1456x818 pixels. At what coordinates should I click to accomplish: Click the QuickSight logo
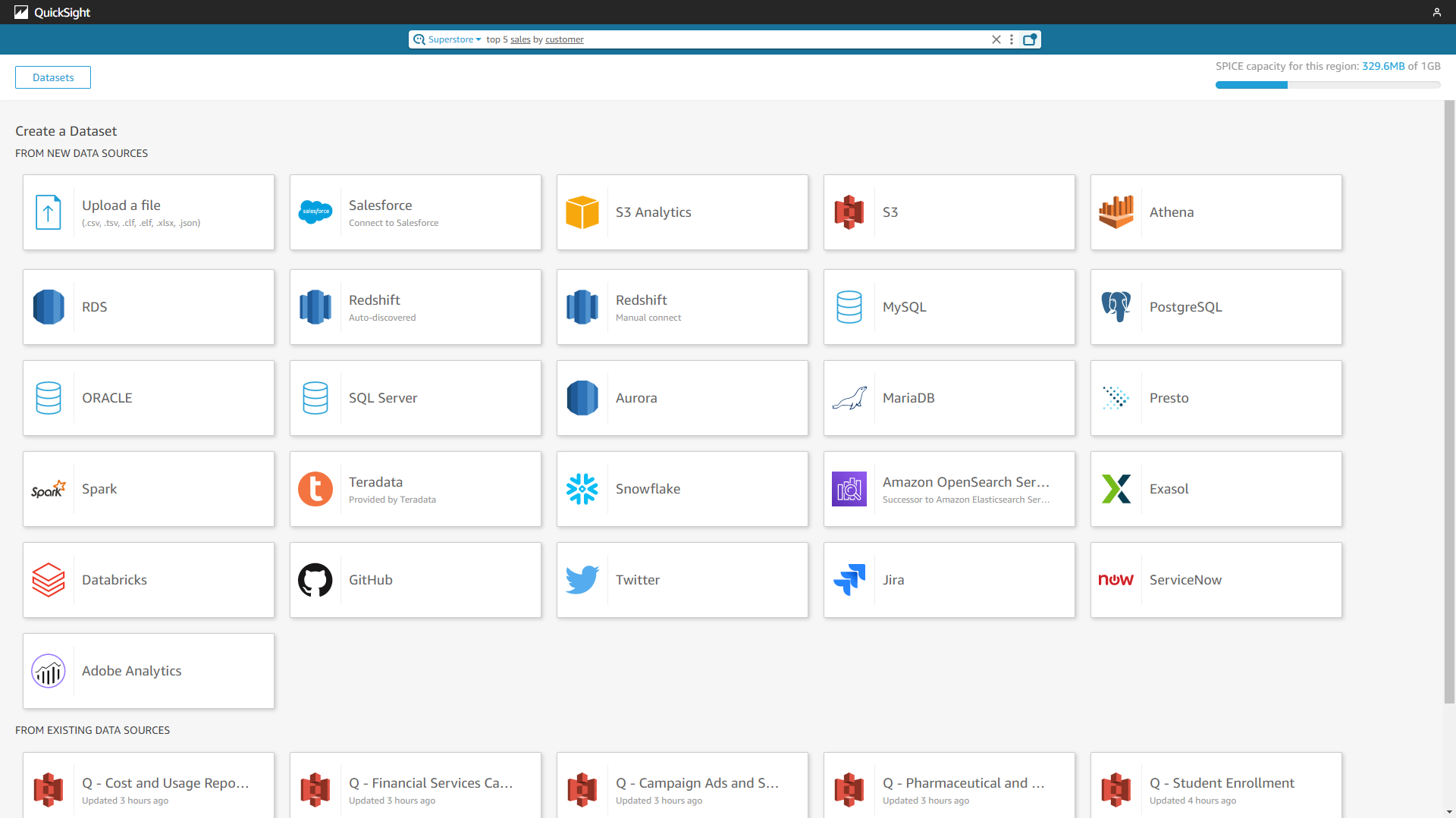click(52, 12)
